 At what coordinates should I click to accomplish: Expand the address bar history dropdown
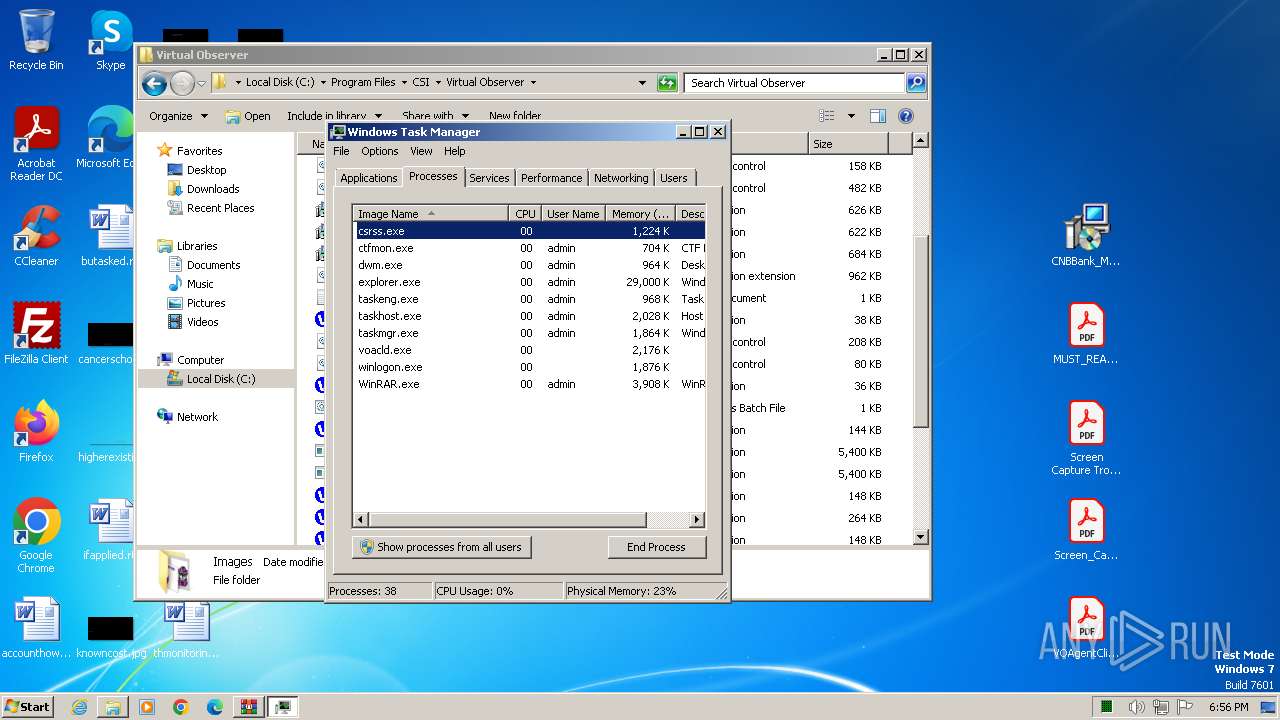(x=642, y=83)
